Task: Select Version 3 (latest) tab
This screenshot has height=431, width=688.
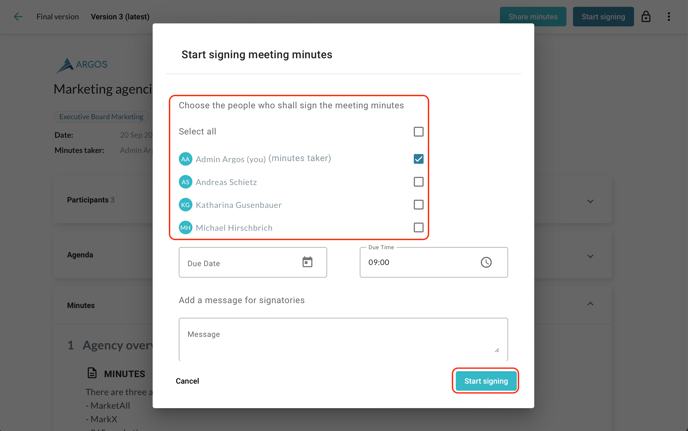Action: [120, 17]
